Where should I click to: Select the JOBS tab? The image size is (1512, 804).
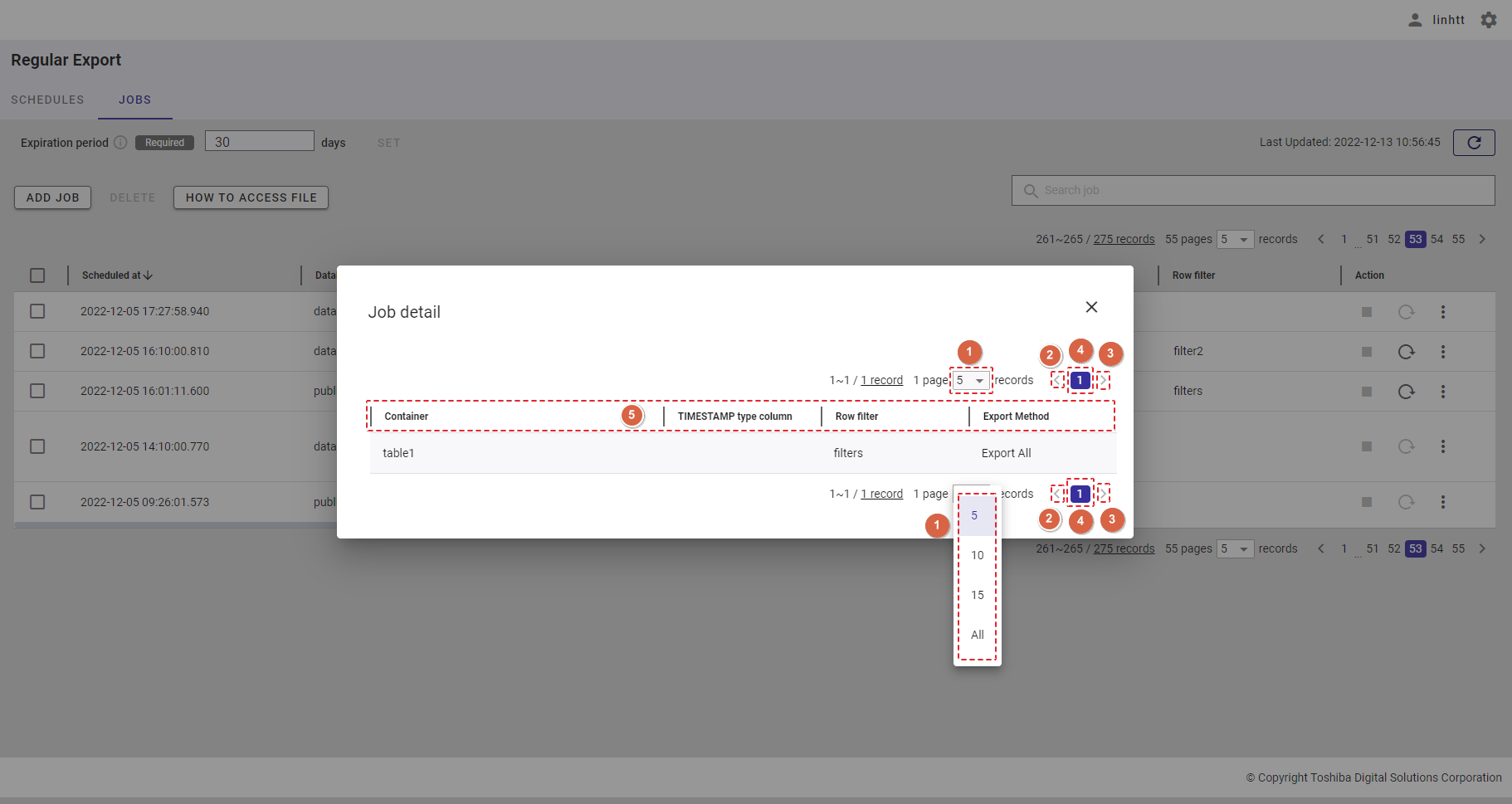[134, 100]
